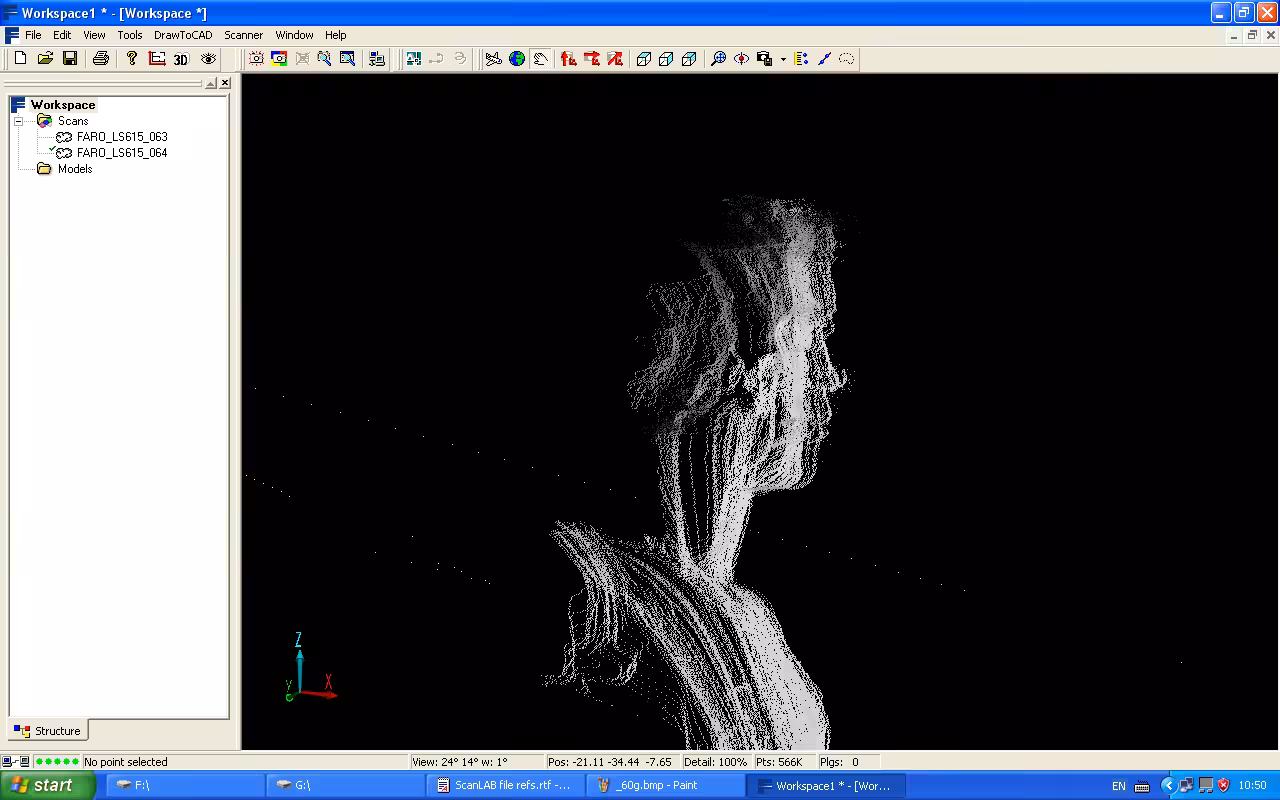Click the eye view icon in toolbar

(x=208, y=59)
